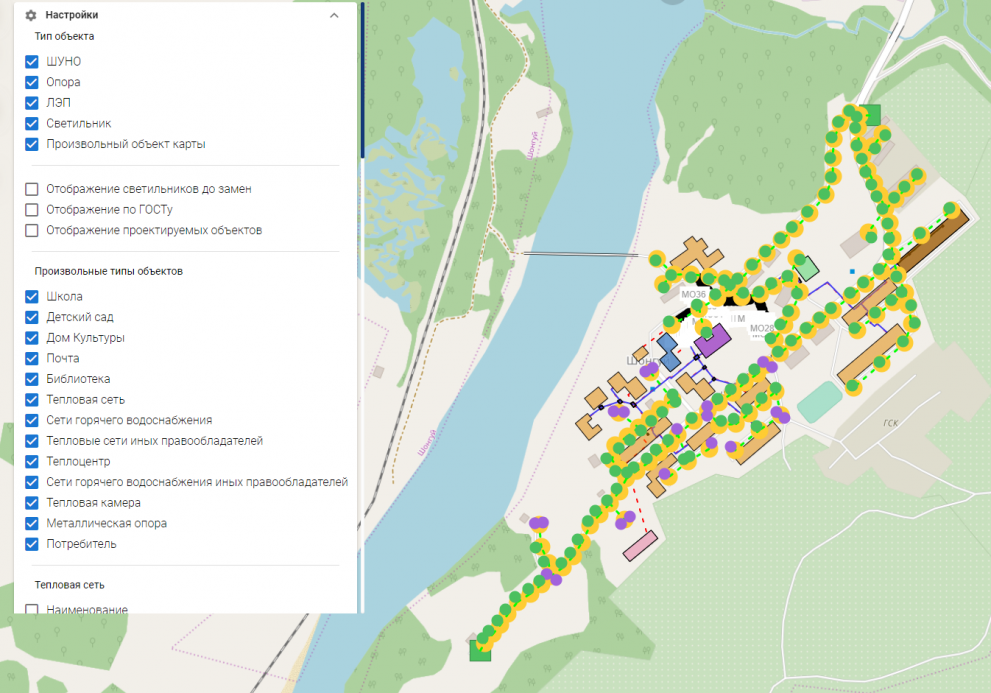This screenshot has width=991, height=693.
Task: Select the green square marker near top road
Action: point(872,114)
